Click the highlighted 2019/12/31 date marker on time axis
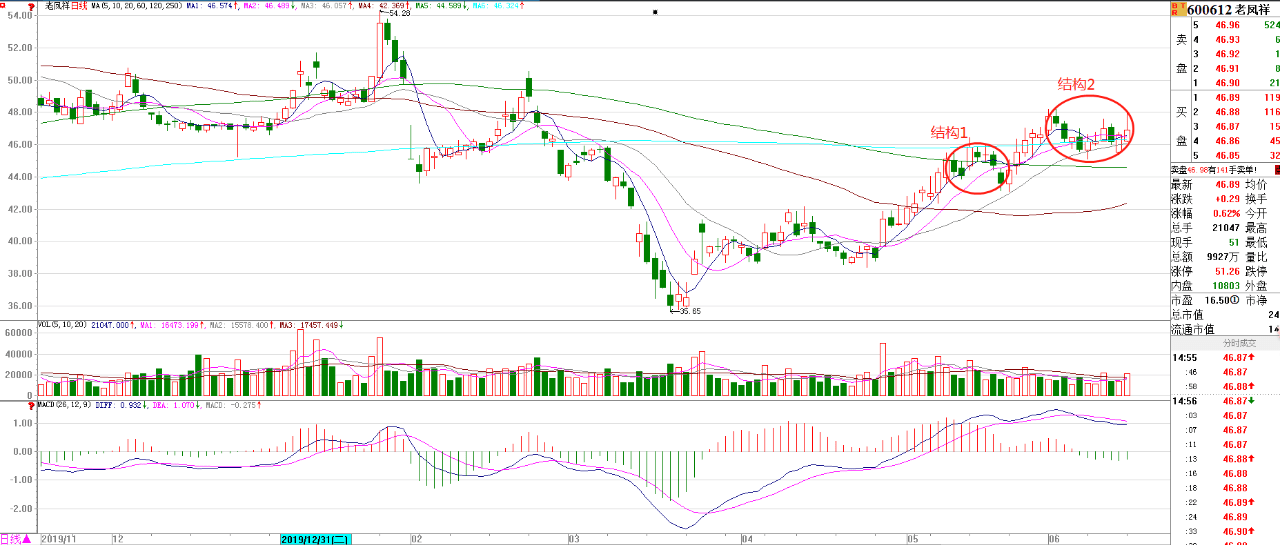Image resolution: width=1280 pixels, height=545 pixels. 315,539
